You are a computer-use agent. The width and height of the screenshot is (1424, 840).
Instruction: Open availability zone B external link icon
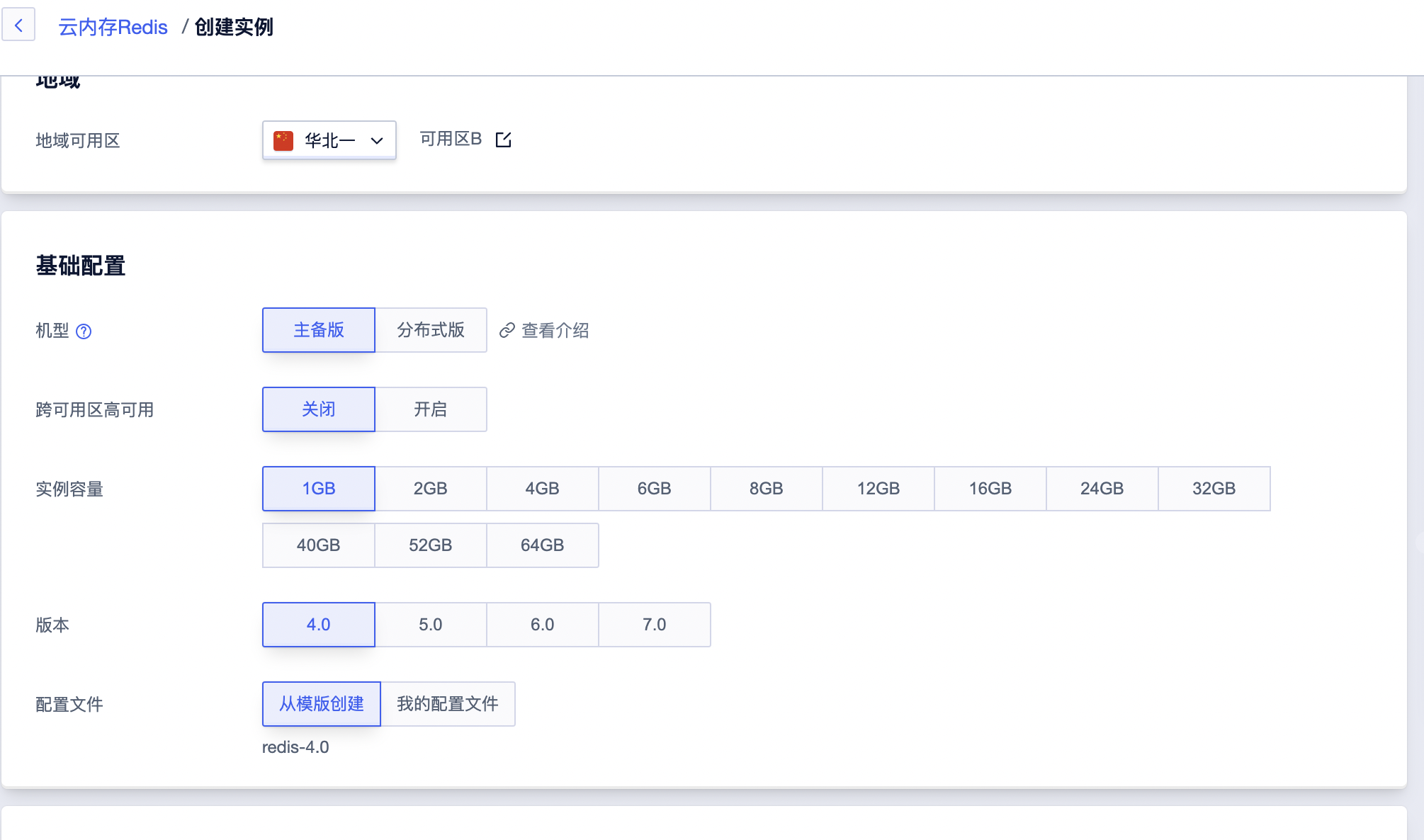[x=503, y=140]
